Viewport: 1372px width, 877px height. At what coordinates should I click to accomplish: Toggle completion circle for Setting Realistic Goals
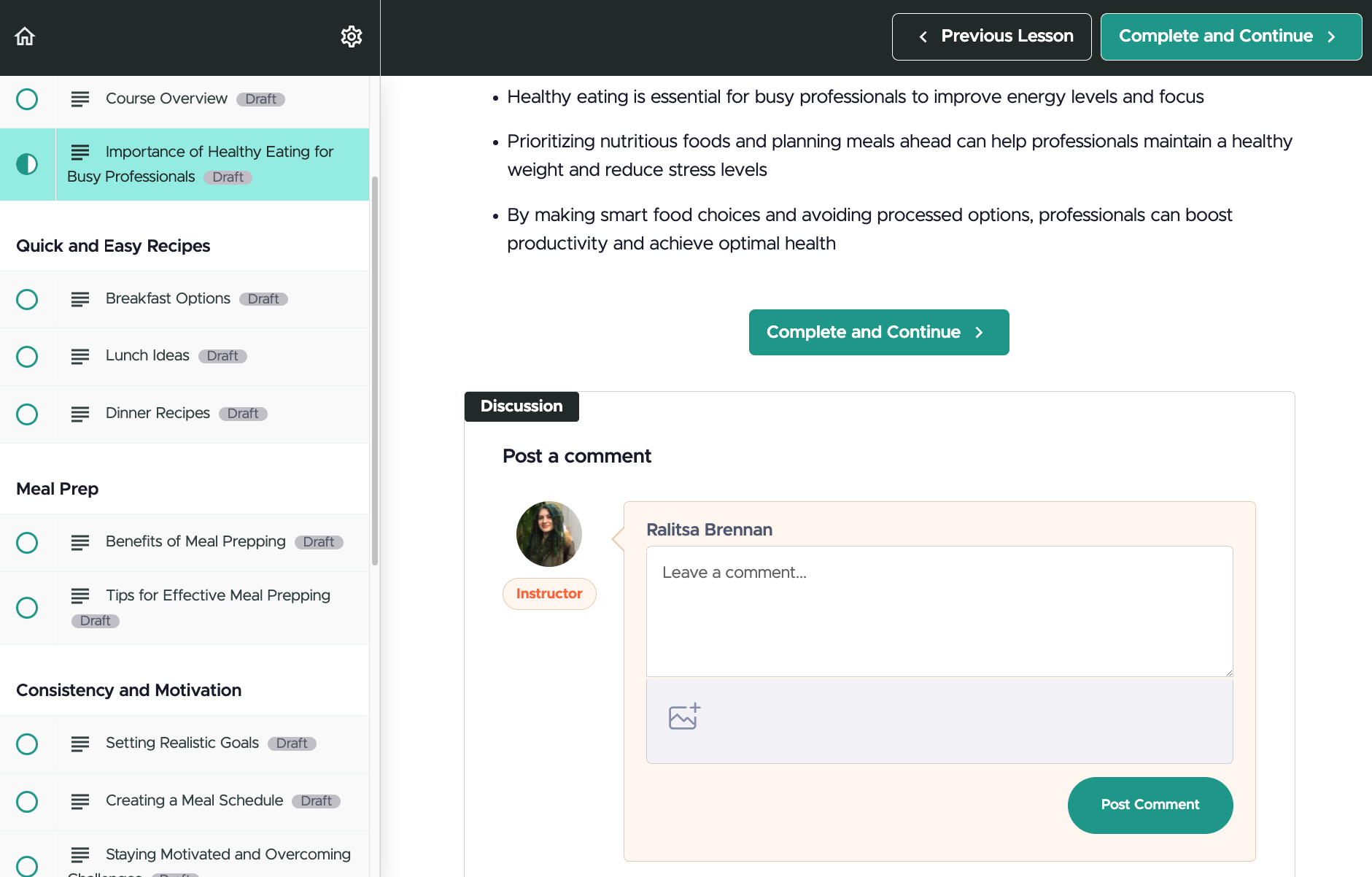[27, 744]
